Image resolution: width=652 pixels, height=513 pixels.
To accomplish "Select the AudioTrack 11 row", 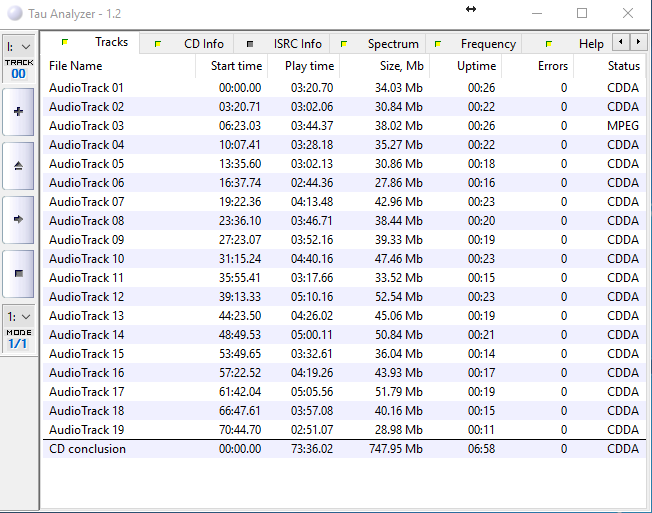I will tap(344, 278).
